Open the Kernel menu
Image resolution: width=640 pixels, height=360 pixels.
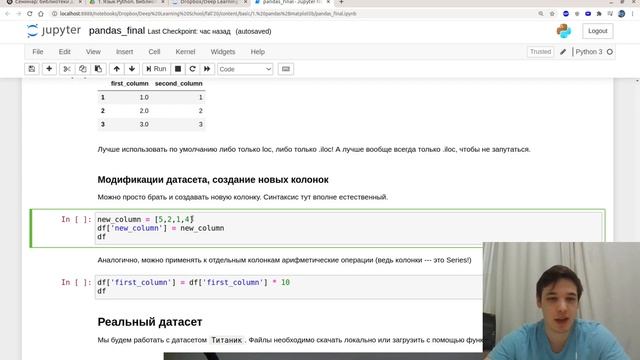pos(185,52)
